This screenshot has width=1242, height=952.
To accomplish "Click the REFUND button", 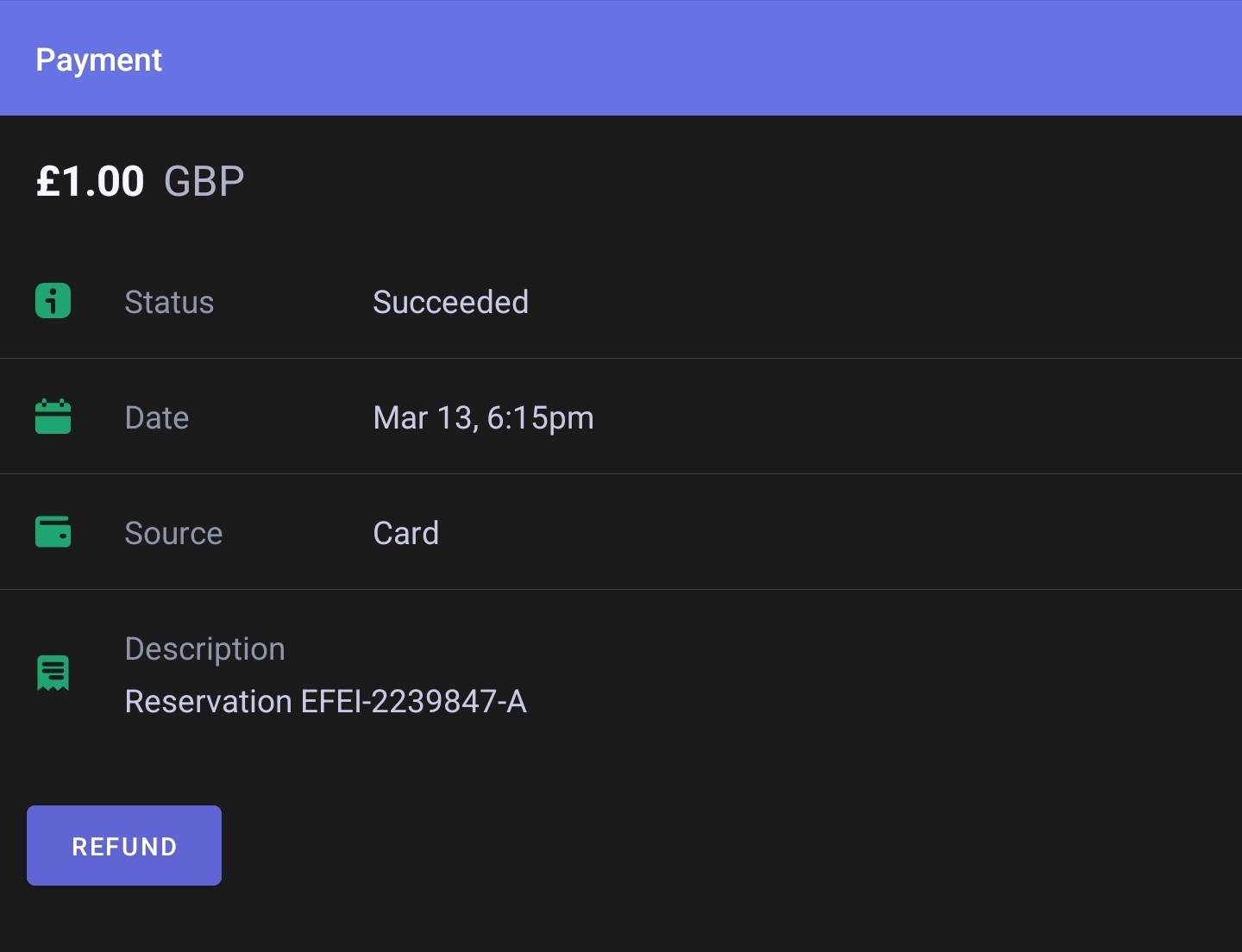I will click(124, 845).
